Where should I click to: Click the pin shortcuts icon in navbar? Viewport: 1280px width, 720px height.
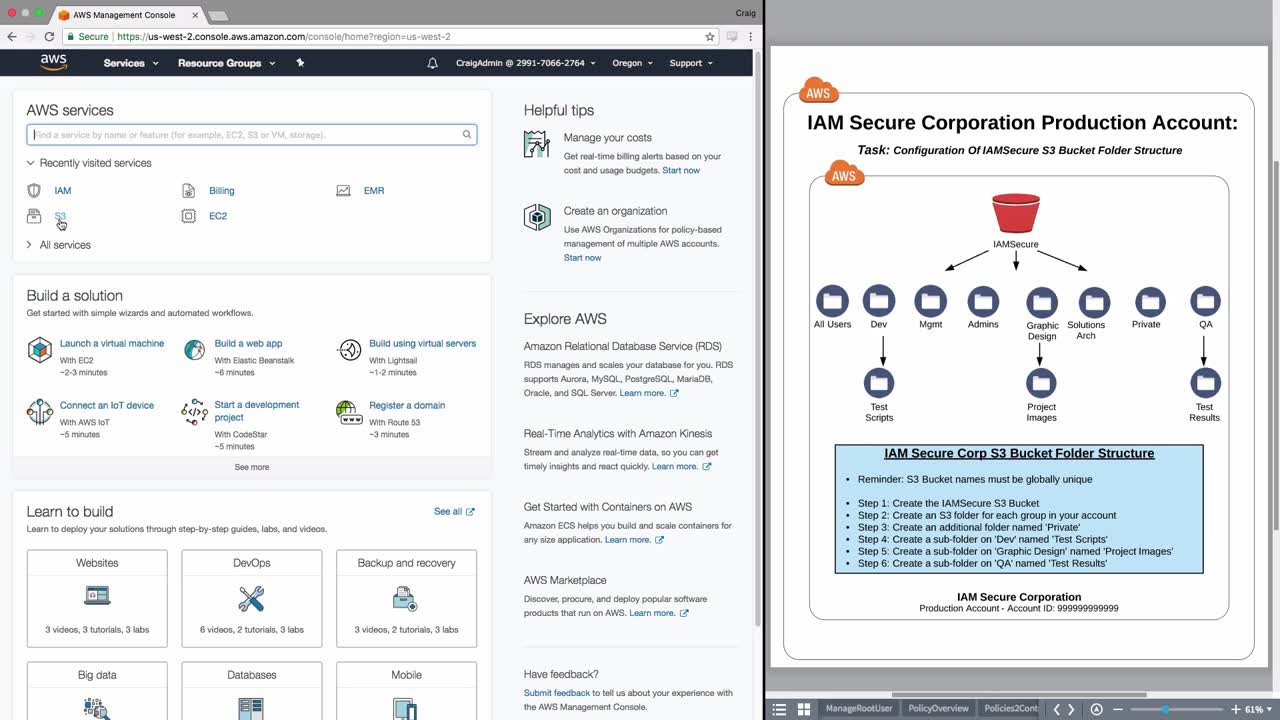300,63
